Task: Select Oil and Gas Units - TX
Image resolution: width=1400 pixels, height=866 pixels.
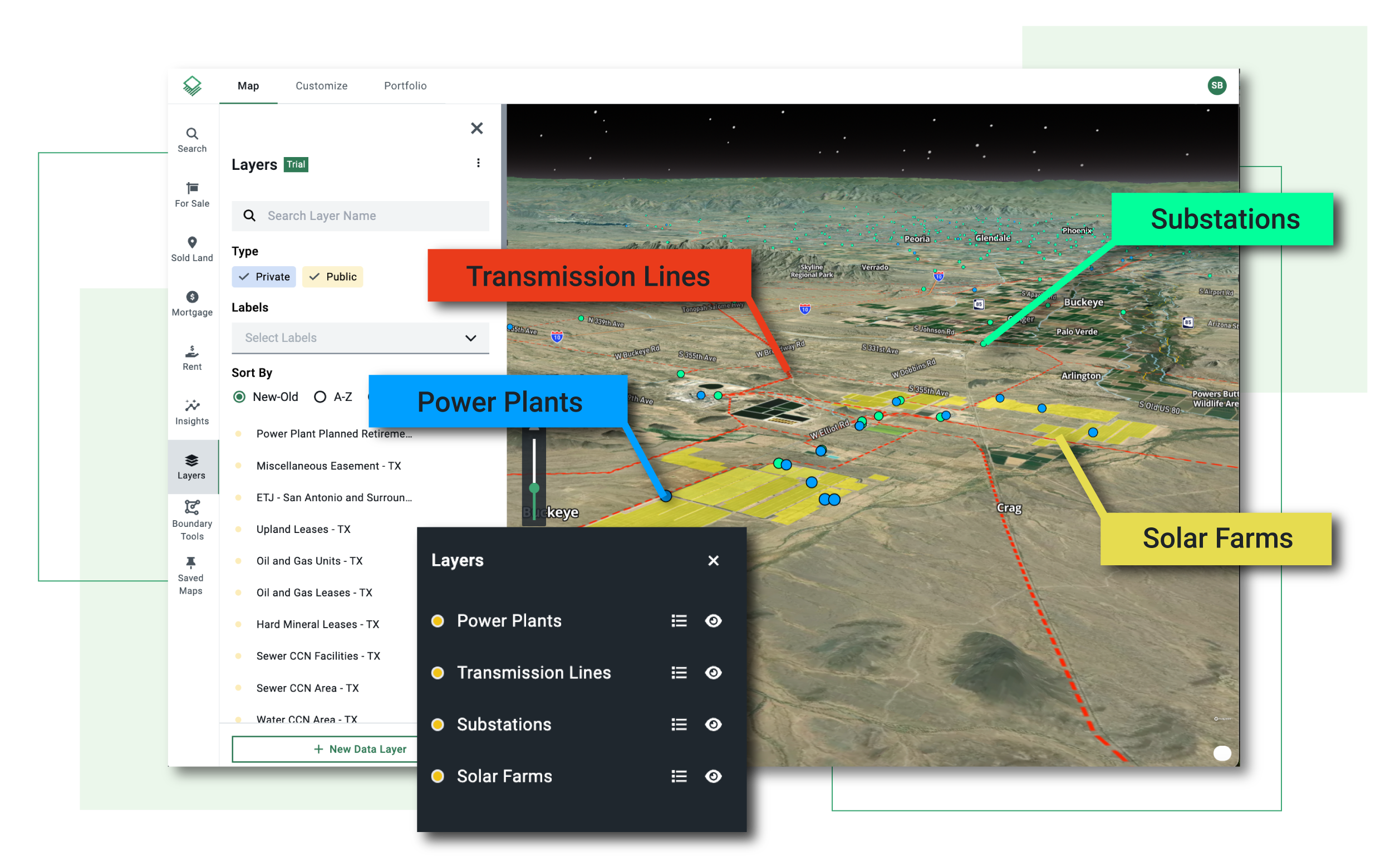Action: pyautogui.click(x=309, y=561)
